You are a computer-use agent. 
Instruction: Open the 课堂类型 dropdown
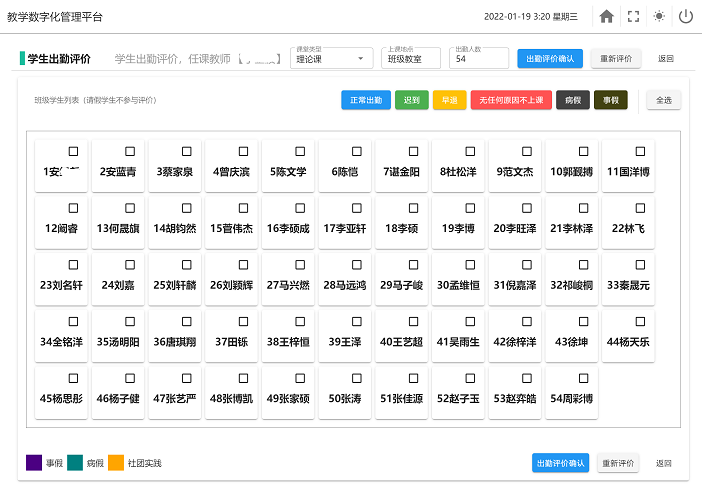[x=332, y=59]
